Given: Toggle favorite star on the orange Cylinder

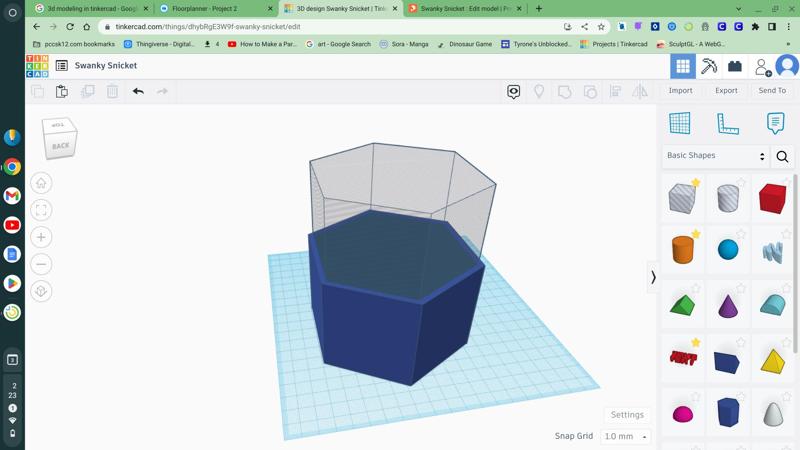Looking at the screenshot, I should [x=696, y=235].
